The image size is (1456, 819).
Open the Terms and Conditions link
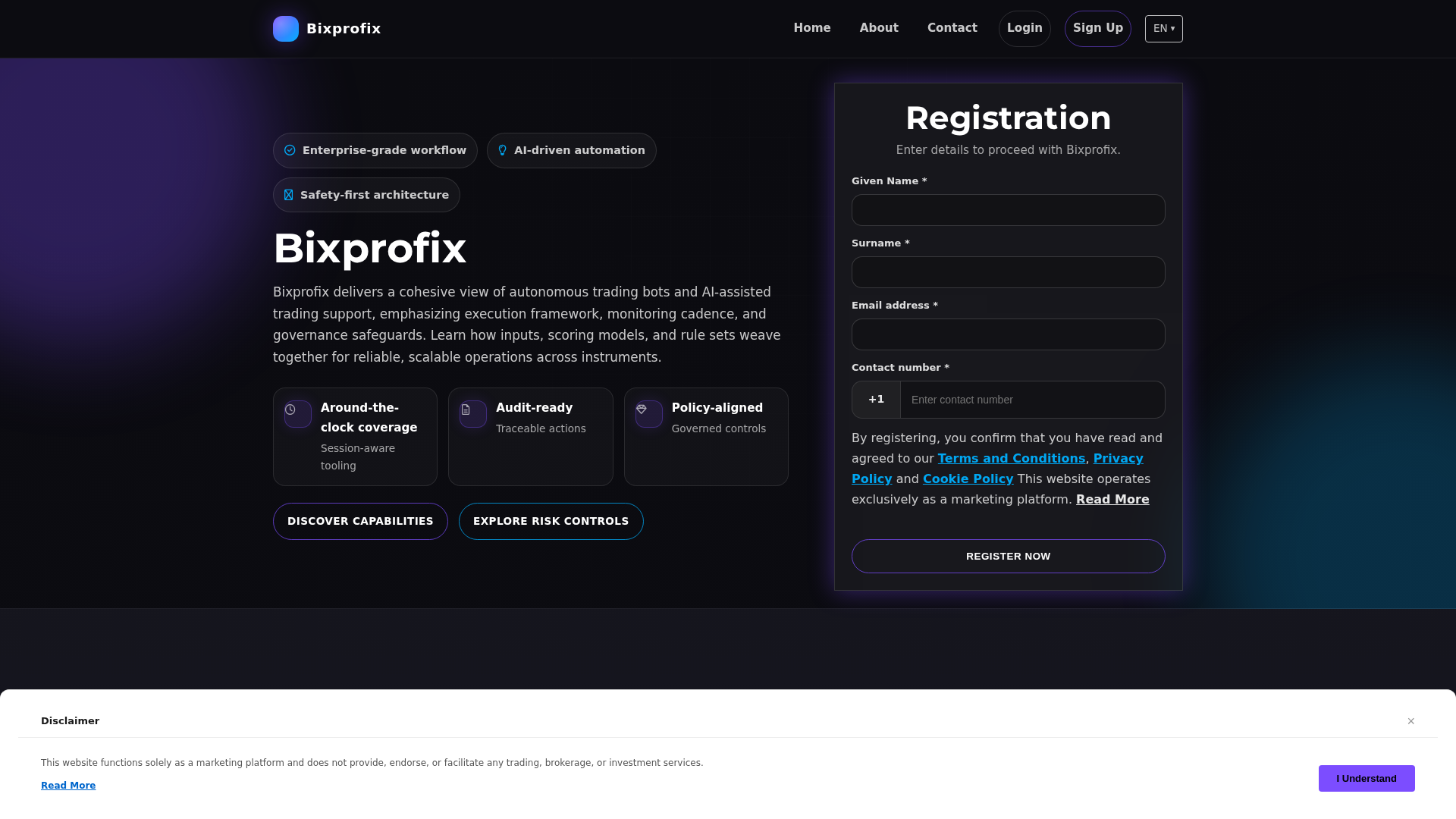pyautogui.click(x=1012, y=459)
